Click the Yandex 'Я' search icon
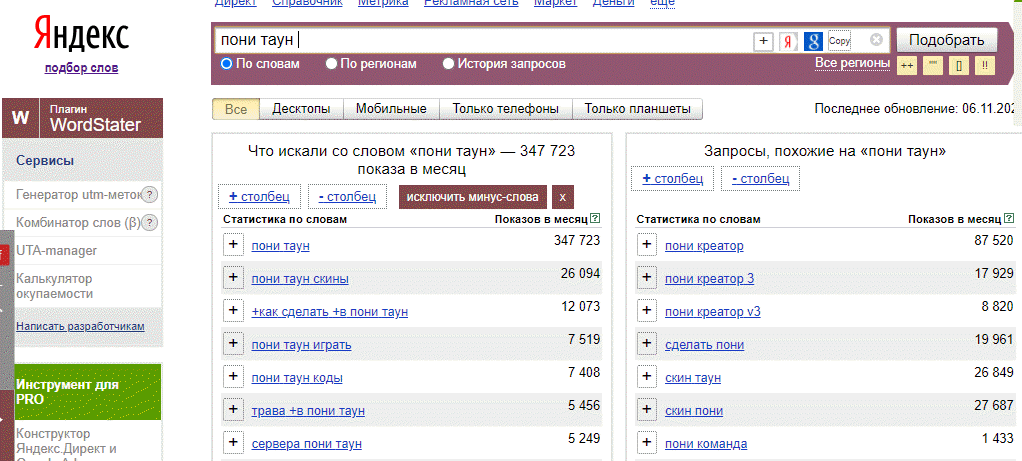 (x=789, y=41)
